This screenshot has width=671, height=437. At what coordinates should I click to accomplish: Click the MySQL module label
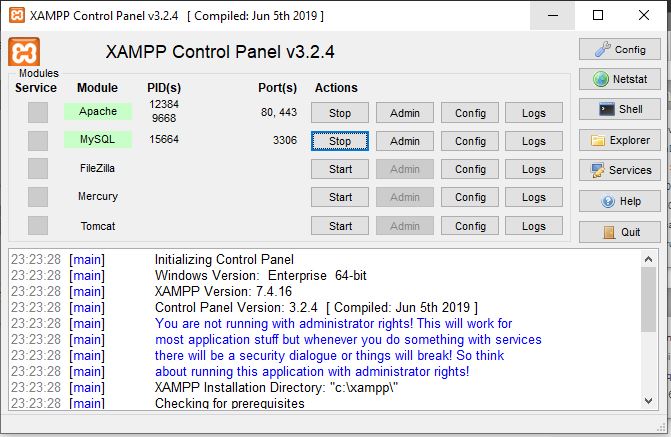tap(98, 140)
